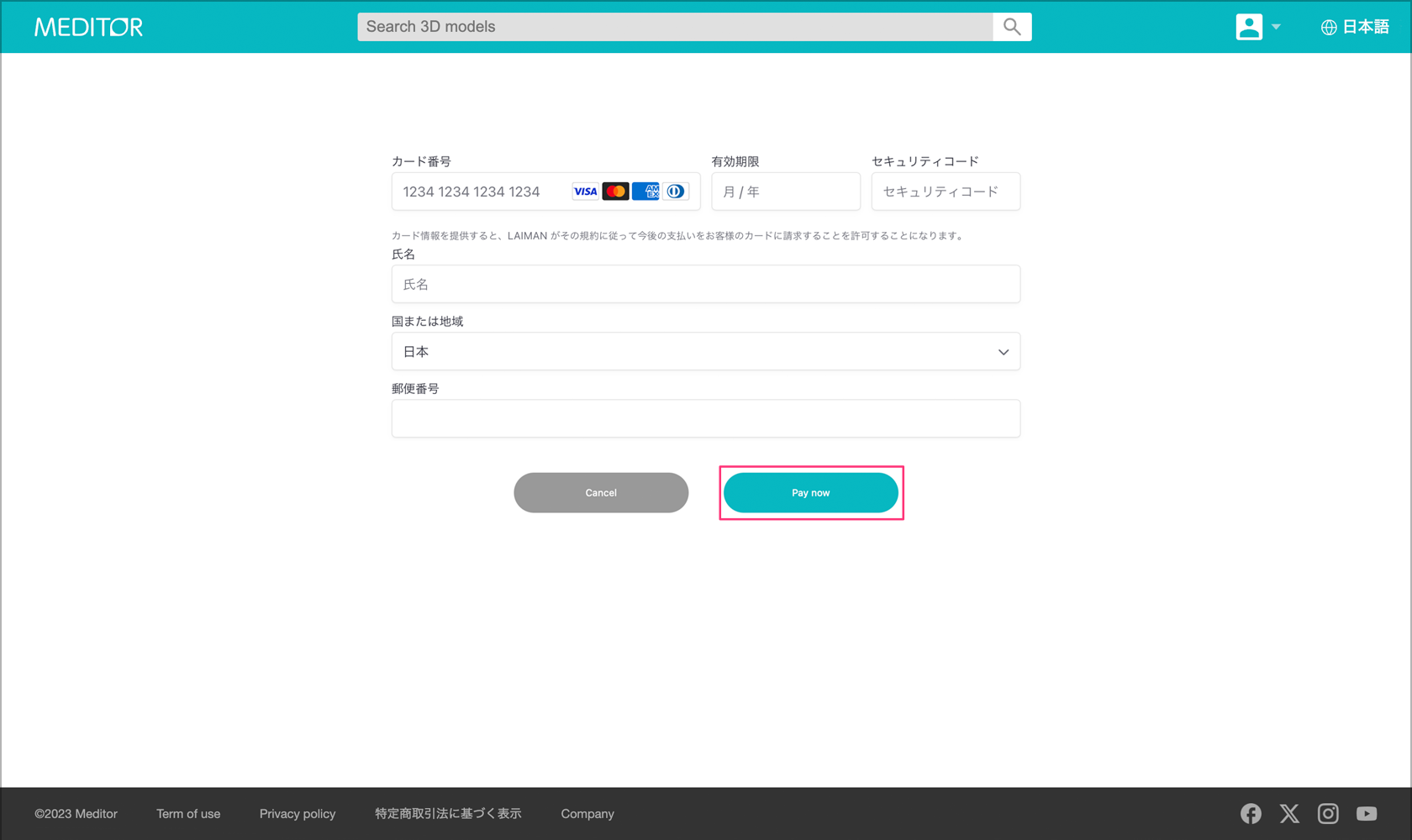Open the user account profile icon
This screenshot has width=1412, height=840.
point(1248,27)
